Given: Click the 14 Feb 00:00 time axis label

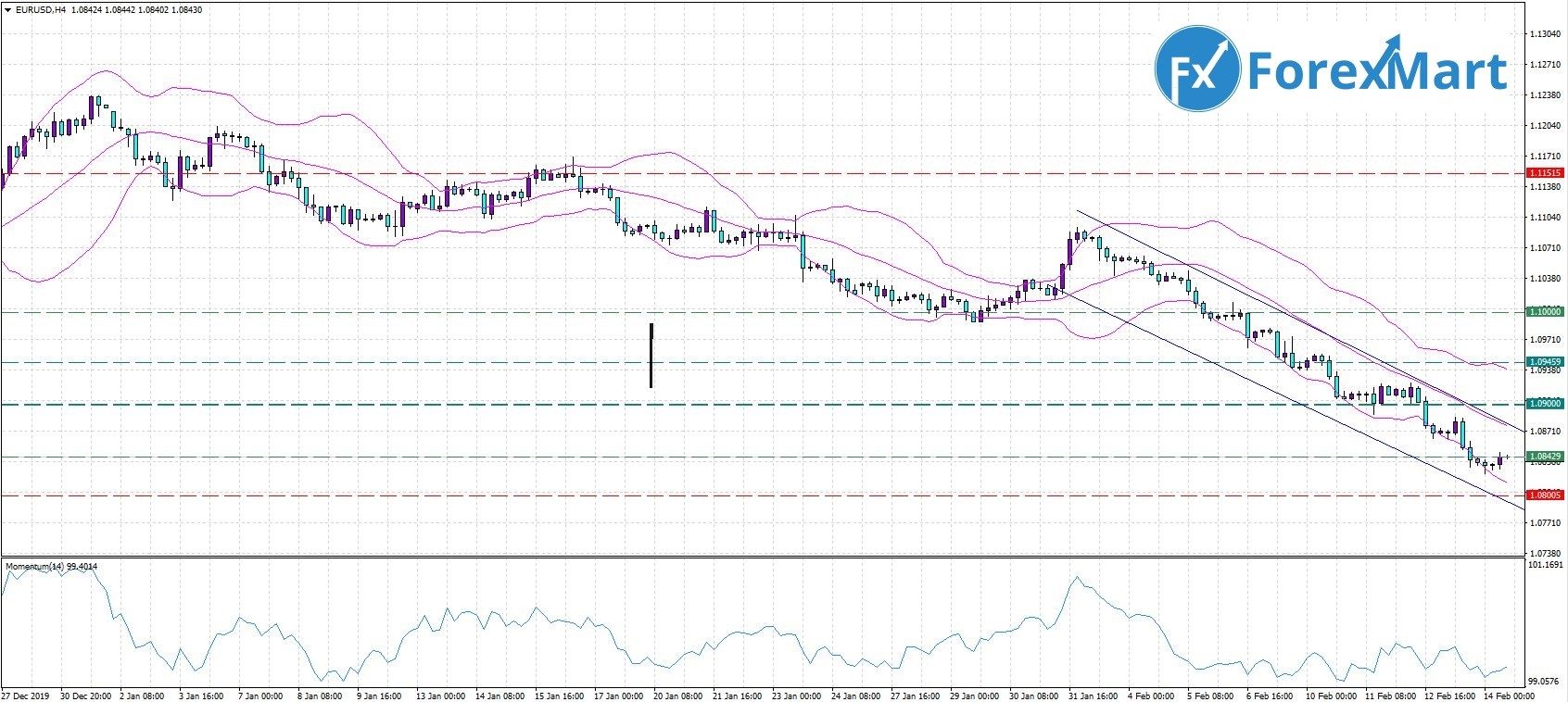Looking at the screenshot, I should tap(1508, 696).
